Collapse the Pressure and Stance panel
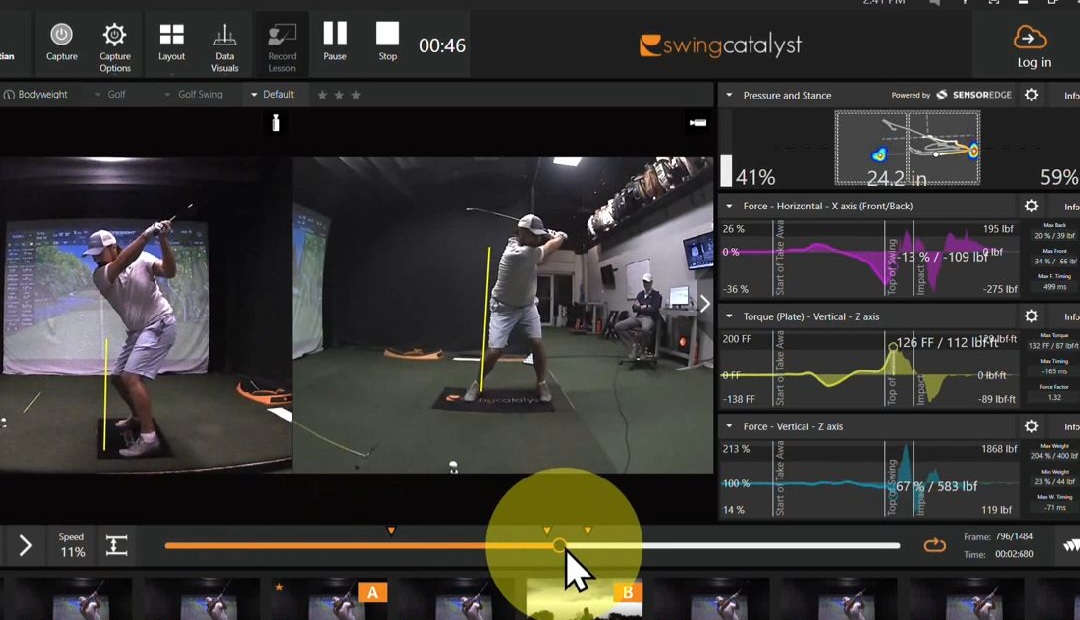Image resolution: width=1080 pixels, height=620 pixels. coord(729,95)
